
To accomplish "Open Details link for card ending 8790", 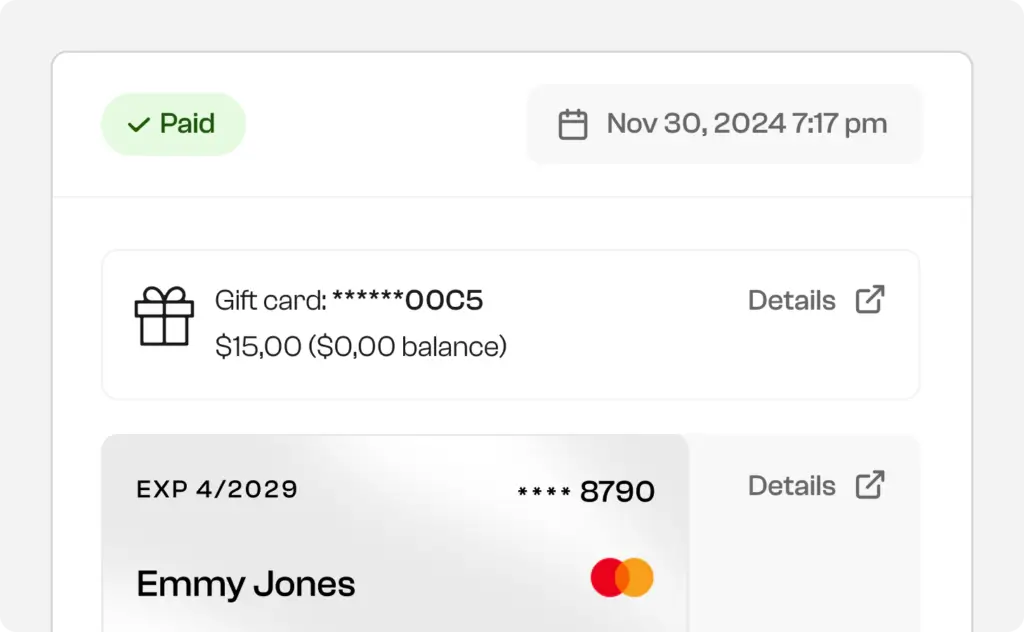I will tap(791, 486).
